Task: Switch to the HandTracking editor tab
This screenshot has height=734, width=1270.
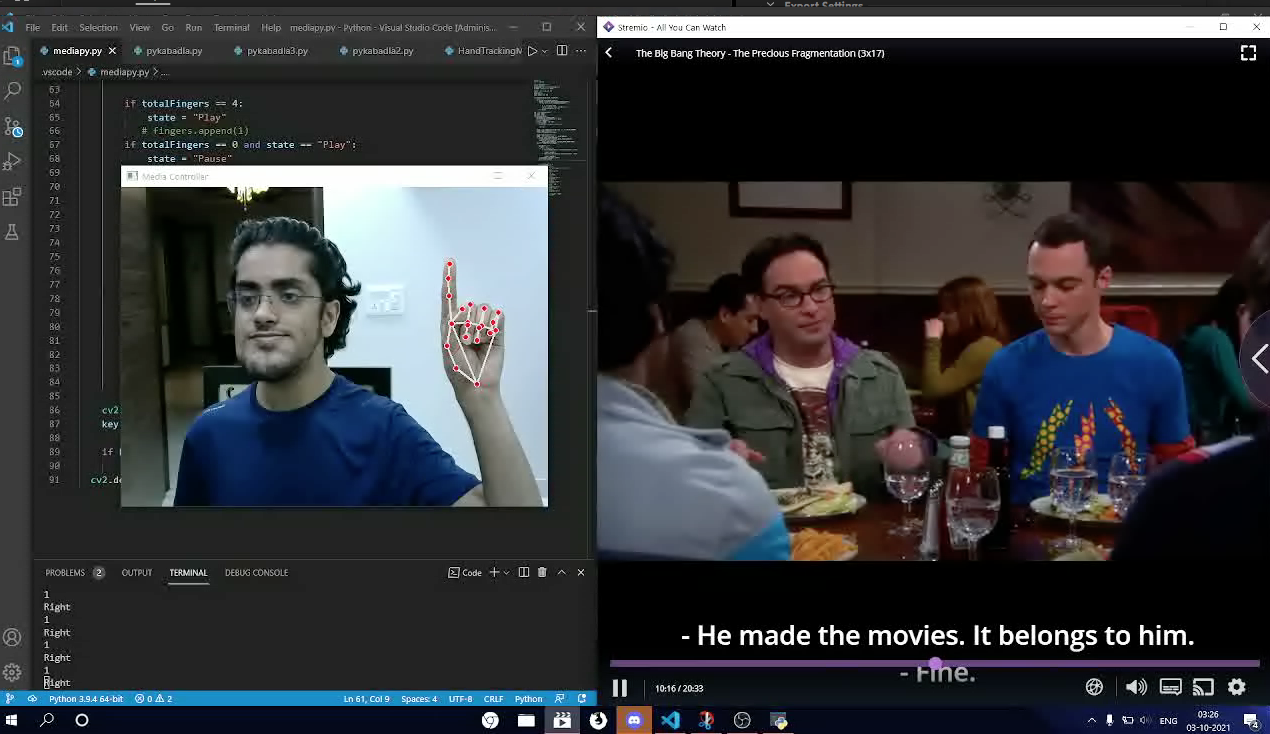Action: pyautogui.click(x=482, y=51)
